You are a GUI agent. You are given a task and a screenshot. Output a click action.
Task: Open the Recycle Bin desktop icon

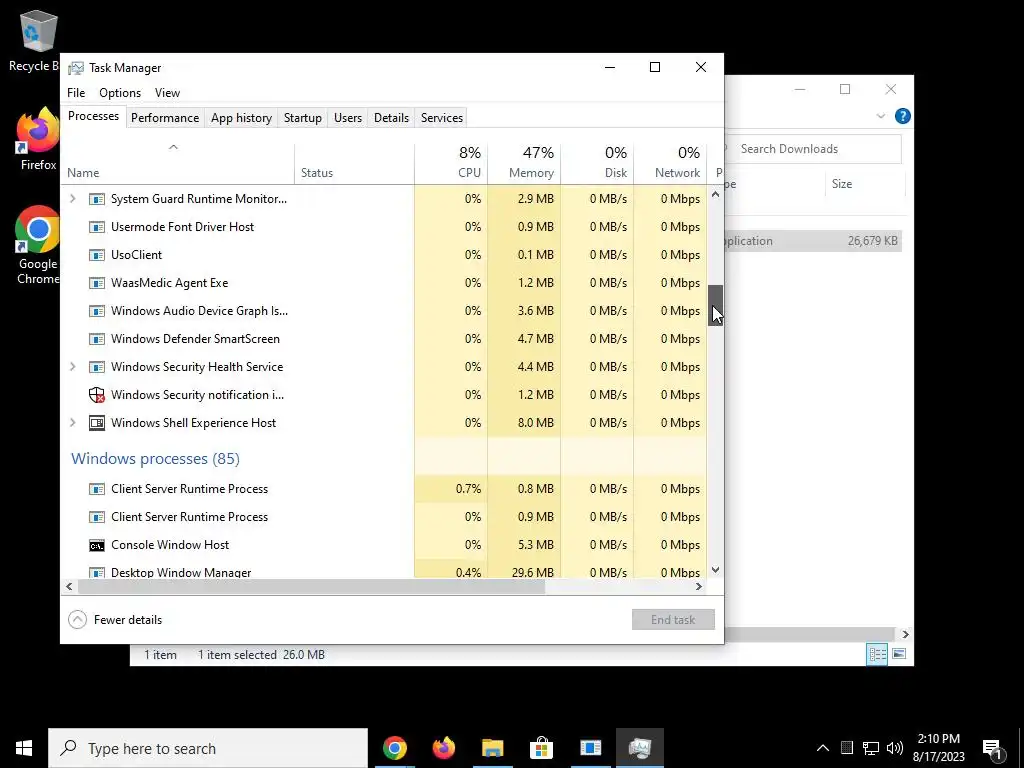tap(38, 40)
